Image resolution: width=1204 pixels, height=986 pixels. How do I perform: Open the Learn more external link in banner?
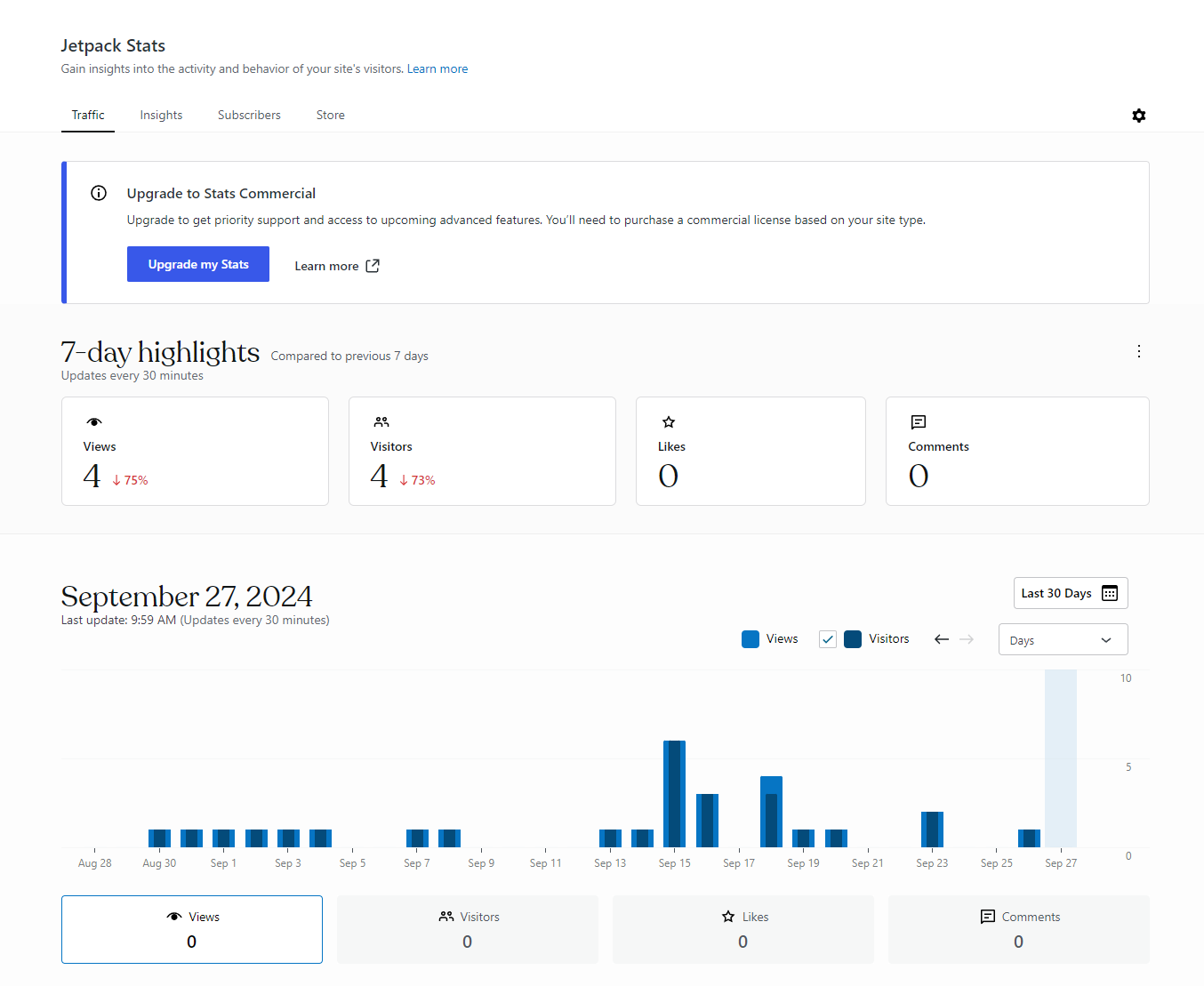point(337,266)
